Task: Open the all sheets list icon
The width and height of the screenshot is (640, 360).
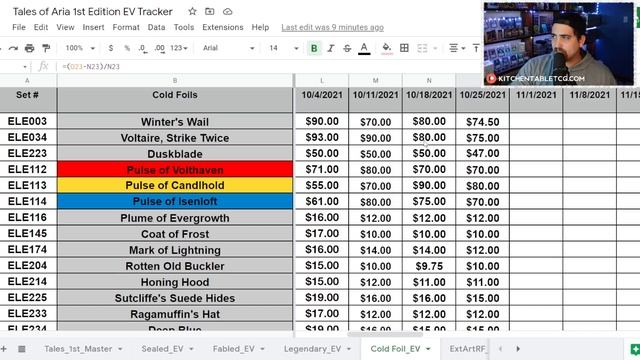Action: [22, 349]
